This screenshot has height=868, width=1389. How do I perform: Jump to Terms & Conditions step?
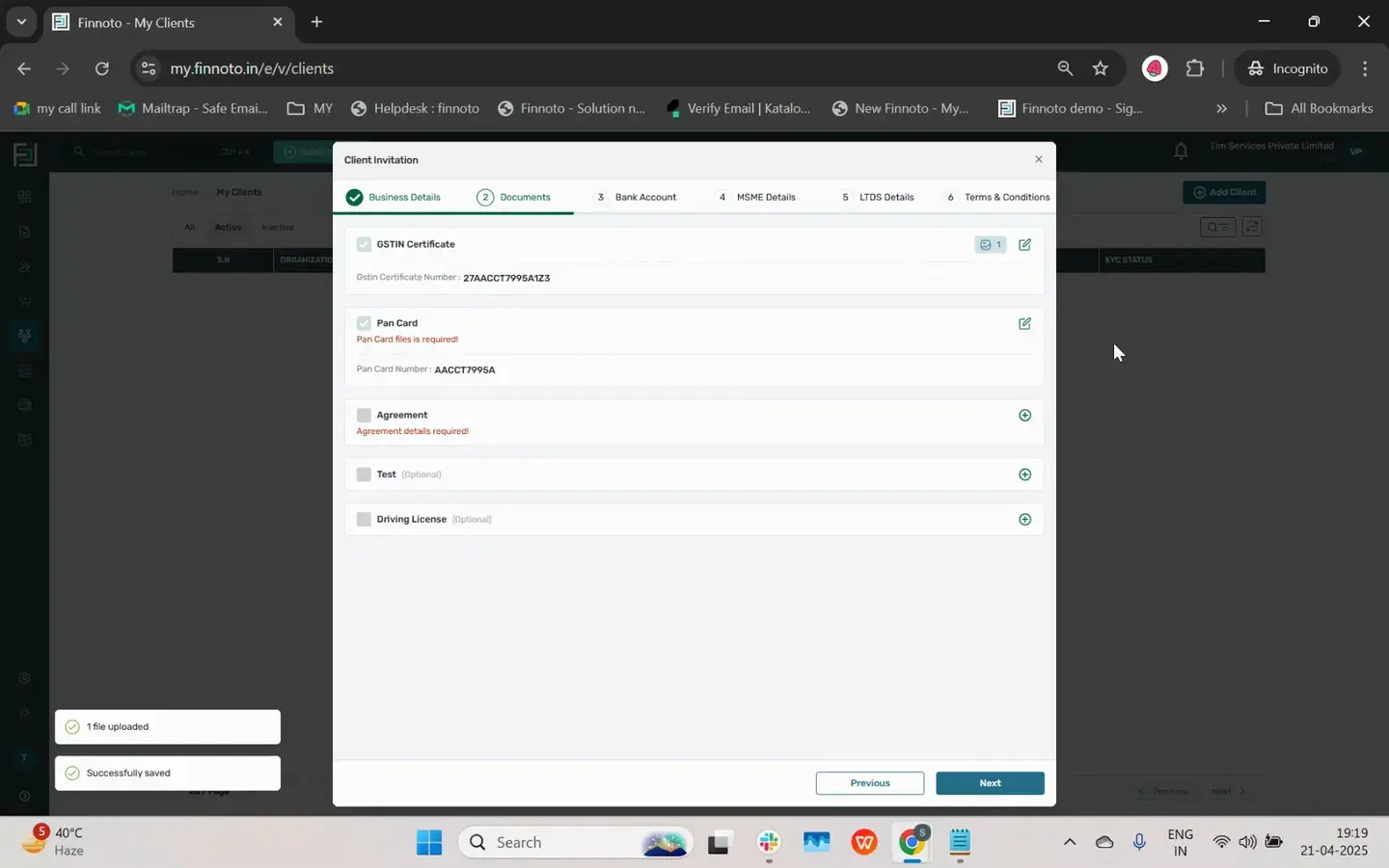(998, 198)
